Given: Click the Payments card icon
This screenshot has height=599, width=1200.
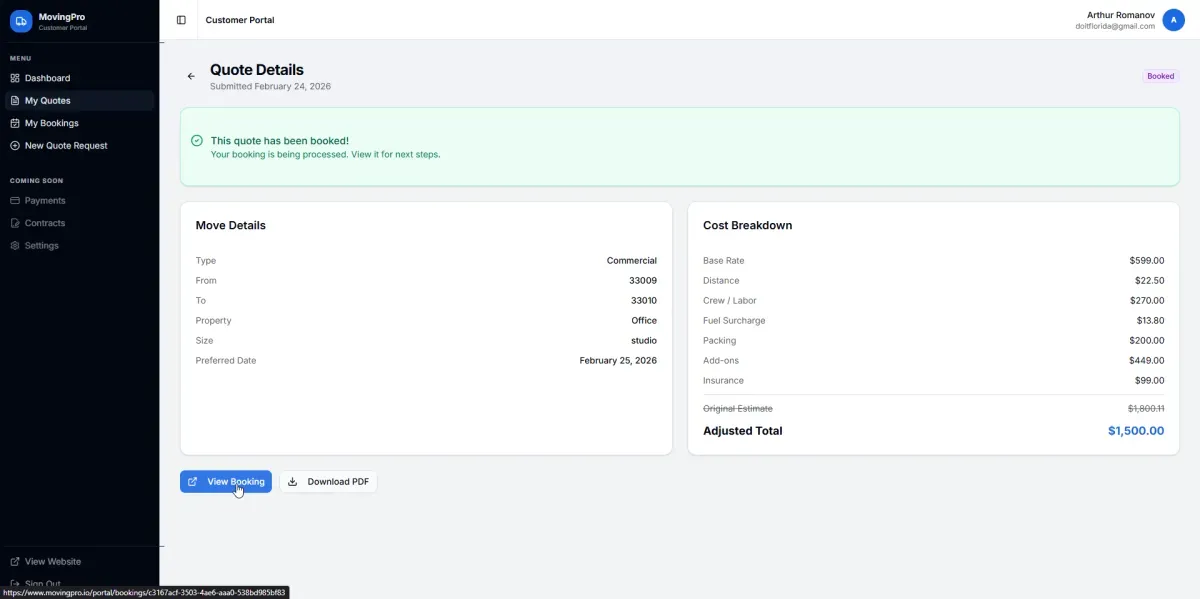Looking at the screenshot, I should (15, 201).
